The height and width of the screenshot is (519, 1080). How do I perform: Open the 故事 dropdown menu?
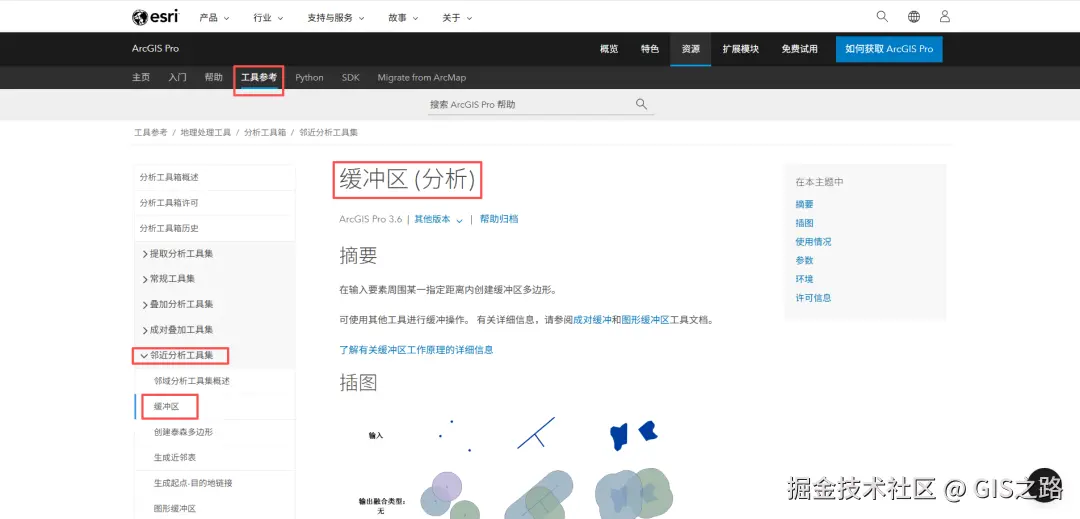click(403, 18)
